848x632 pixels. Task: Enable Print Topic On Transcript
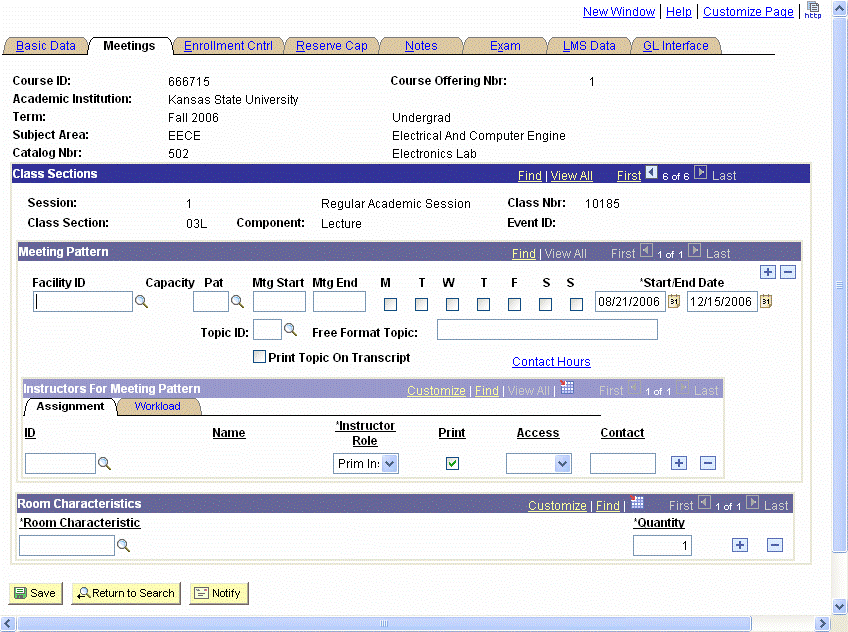[260, 357]
